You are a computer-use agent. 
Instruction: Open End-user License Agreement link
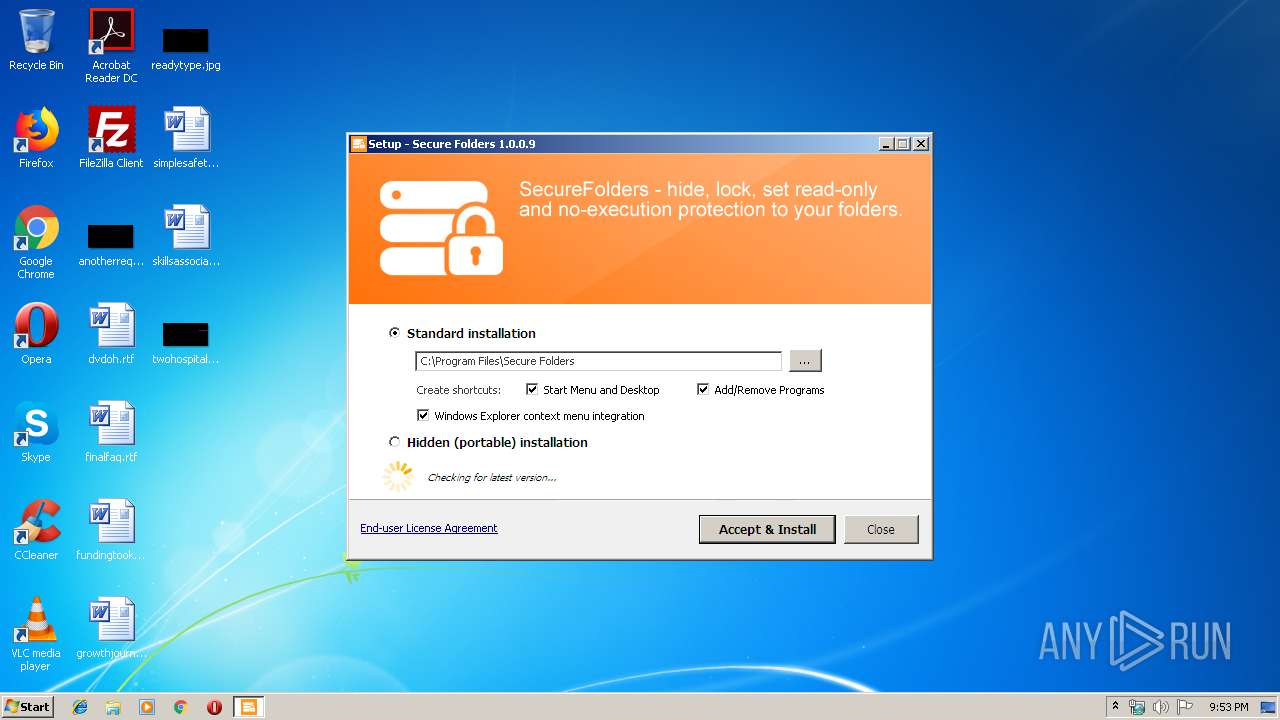pos(429,528)
